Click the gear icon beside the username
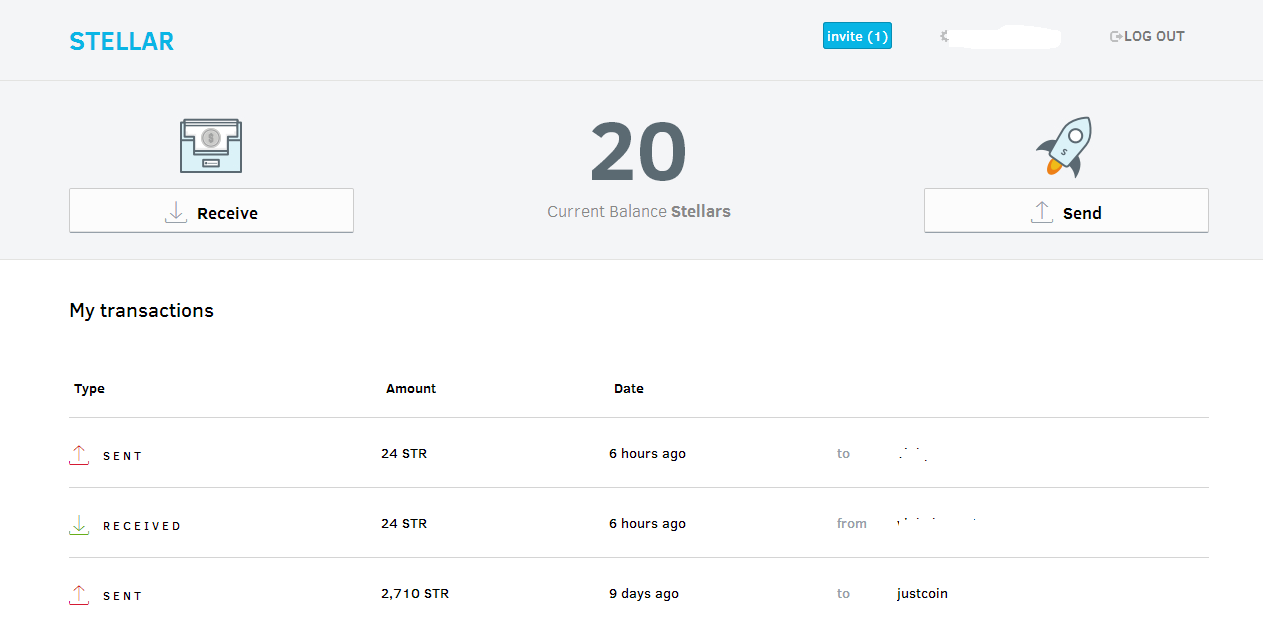This screenshot has width=1263, height=623. coord(944,36)
